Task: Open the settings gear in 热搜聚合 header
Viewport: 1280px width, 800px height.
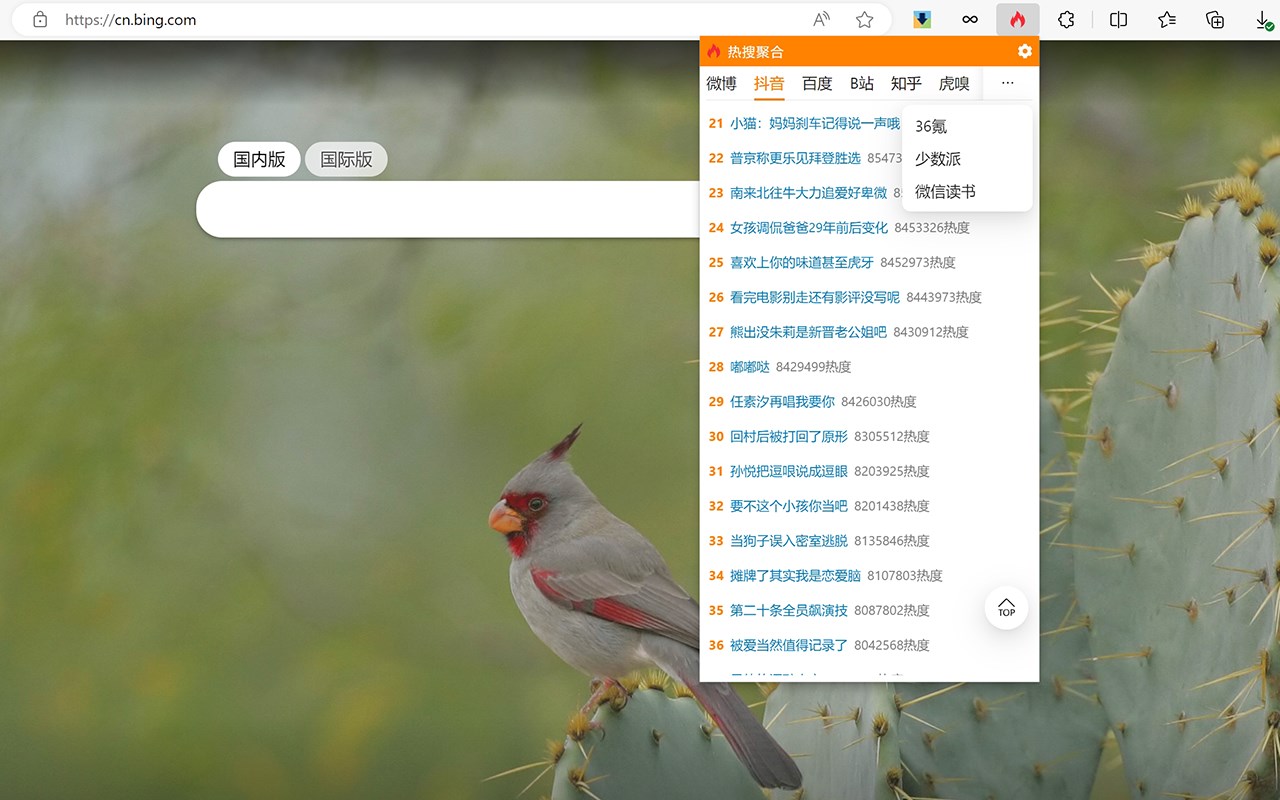Action: [1024, 51]
